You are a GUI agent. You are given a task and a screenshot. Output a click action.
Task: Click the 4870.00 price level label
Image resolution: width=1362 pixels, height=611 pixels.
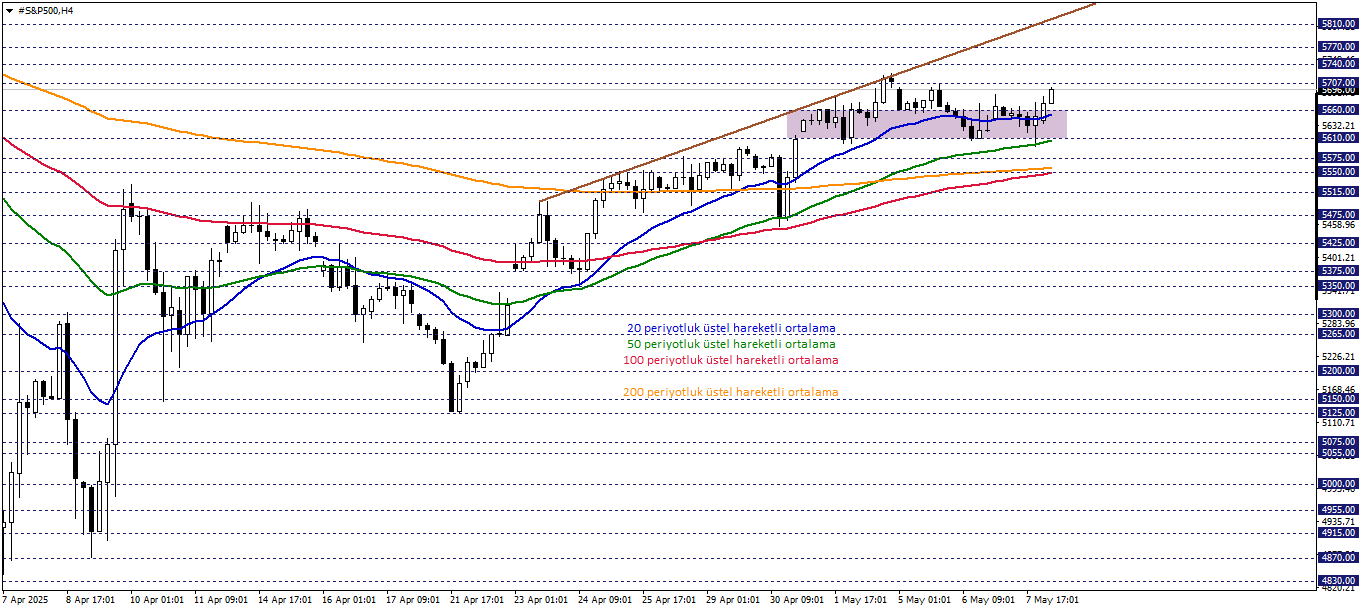[1337, 558]
